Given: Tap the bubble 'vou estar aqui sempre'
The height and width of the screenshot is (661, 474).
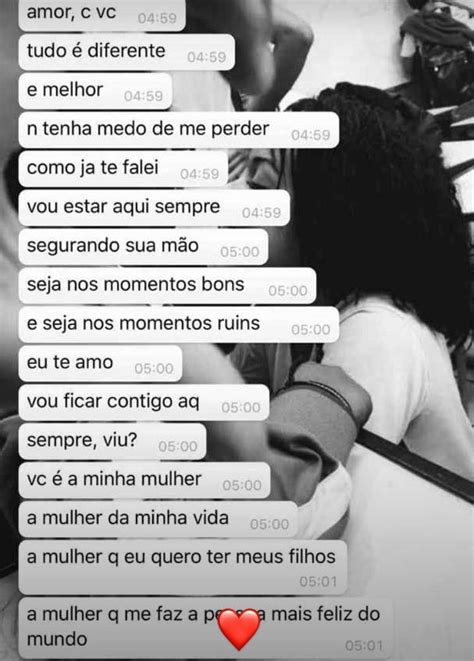Looking at the screenshot, I should pyautogui.click(x=154, y=208).
